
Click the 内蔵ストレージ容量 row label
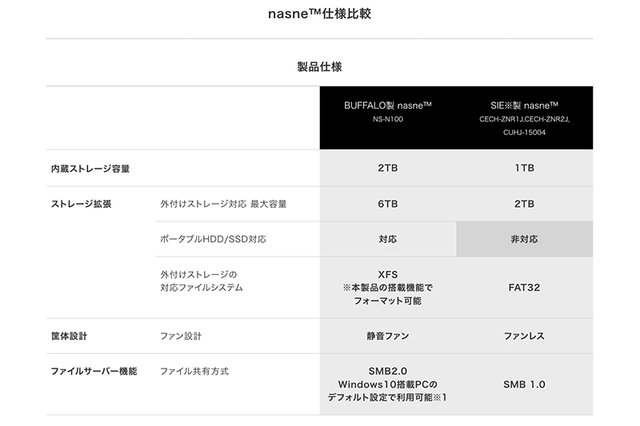91,169
